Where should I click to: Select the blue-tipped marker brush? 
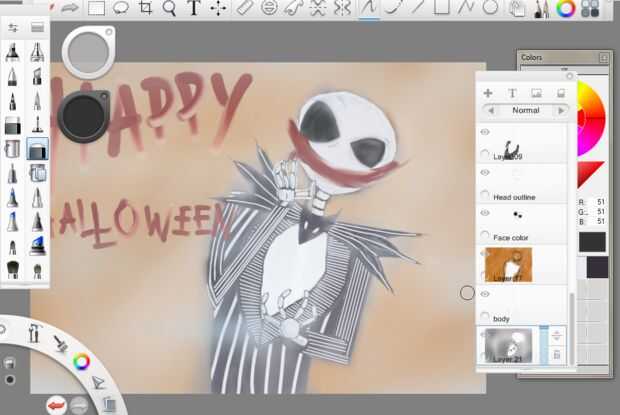38,245
